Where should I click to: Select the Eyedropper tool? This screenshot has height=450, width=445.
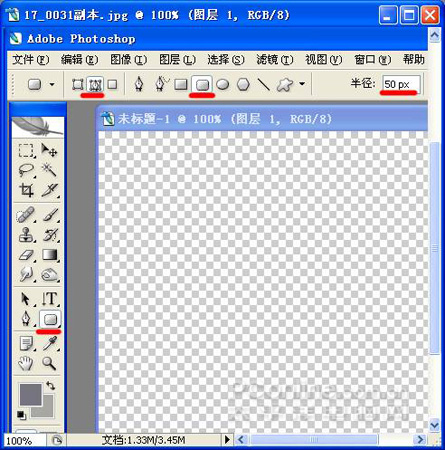coord(49,343)
